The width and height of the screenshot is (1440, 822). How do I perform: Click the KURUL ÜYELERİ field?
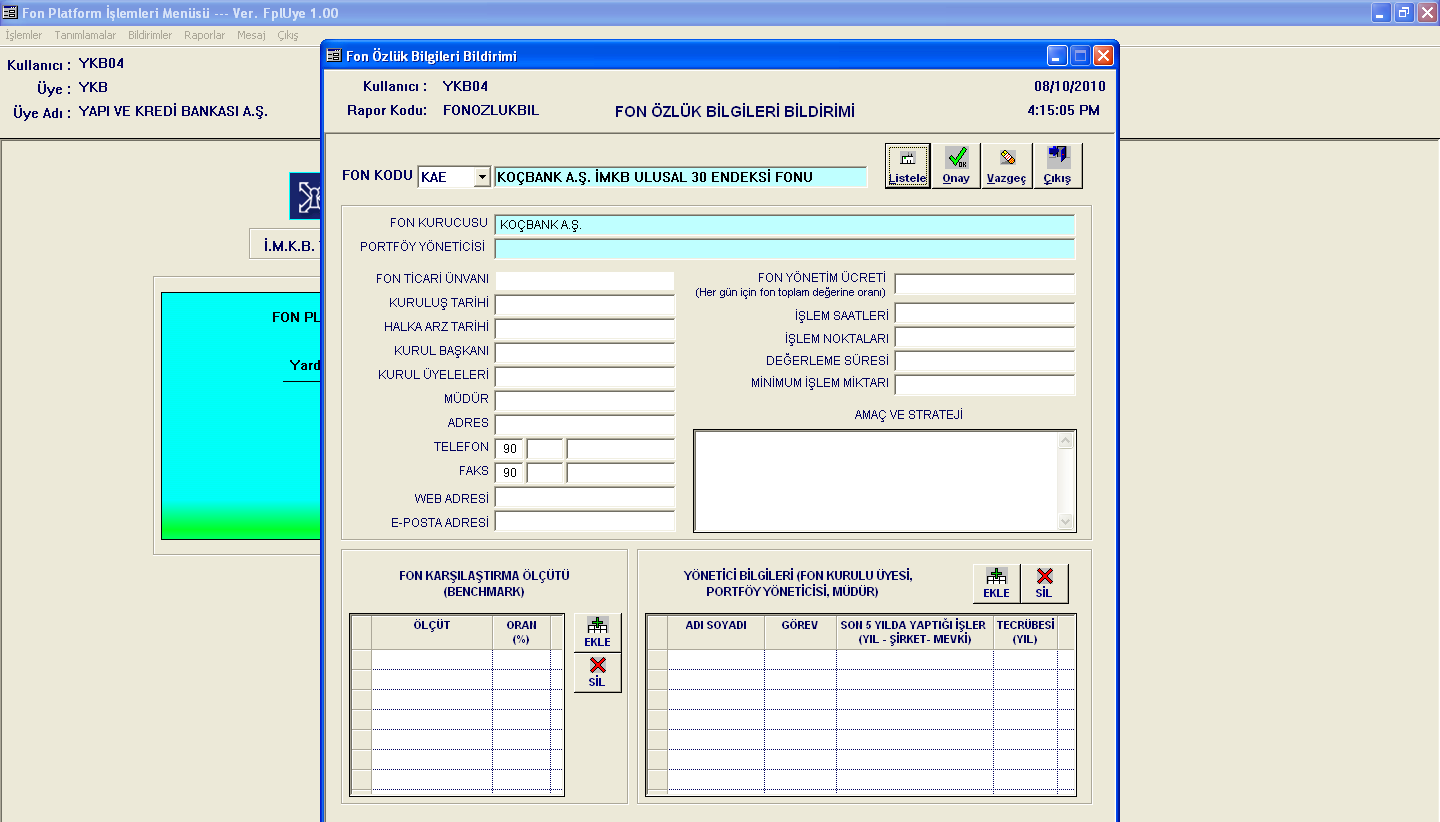point(585,377)
